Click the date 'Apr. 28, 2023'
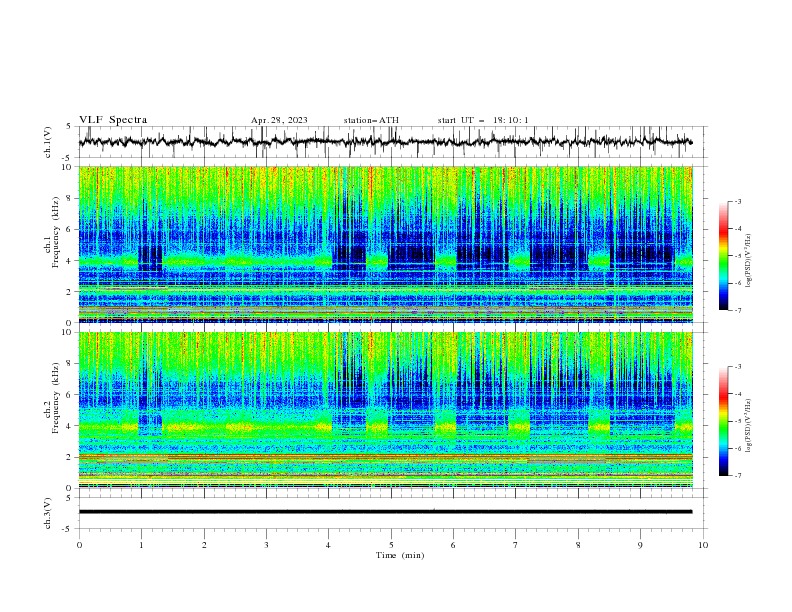This screenshot has width=792, height=612. [x=279, y=120]
